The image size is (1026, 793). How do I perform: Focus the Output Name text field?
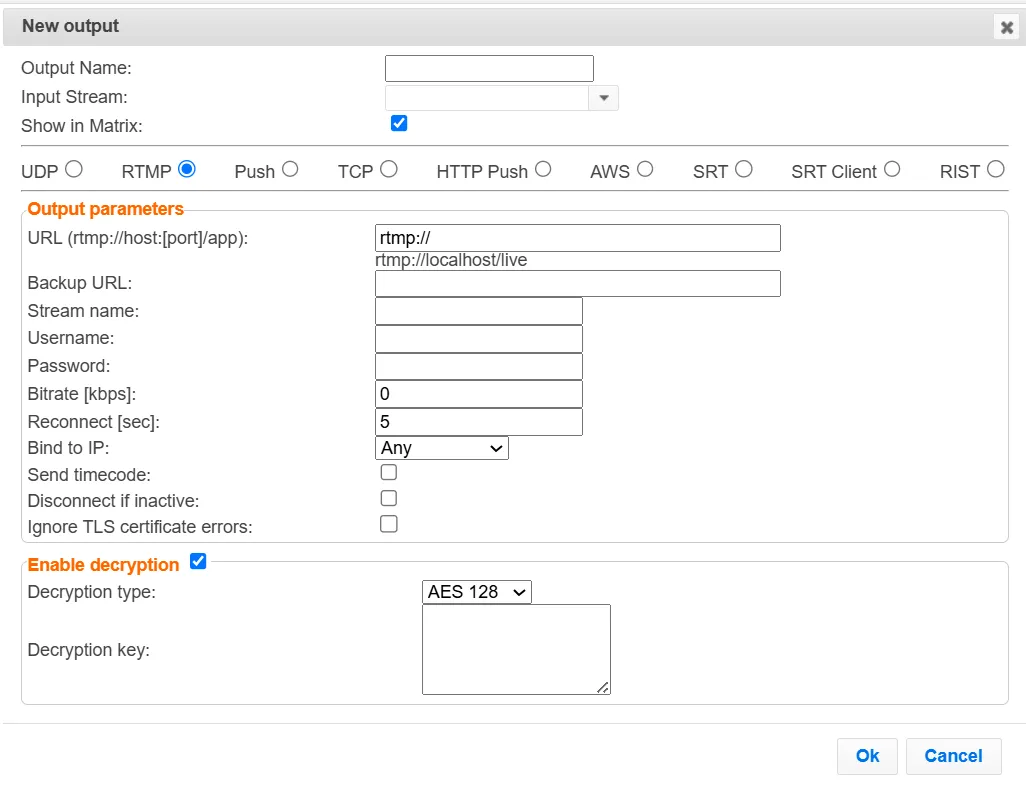489,69
